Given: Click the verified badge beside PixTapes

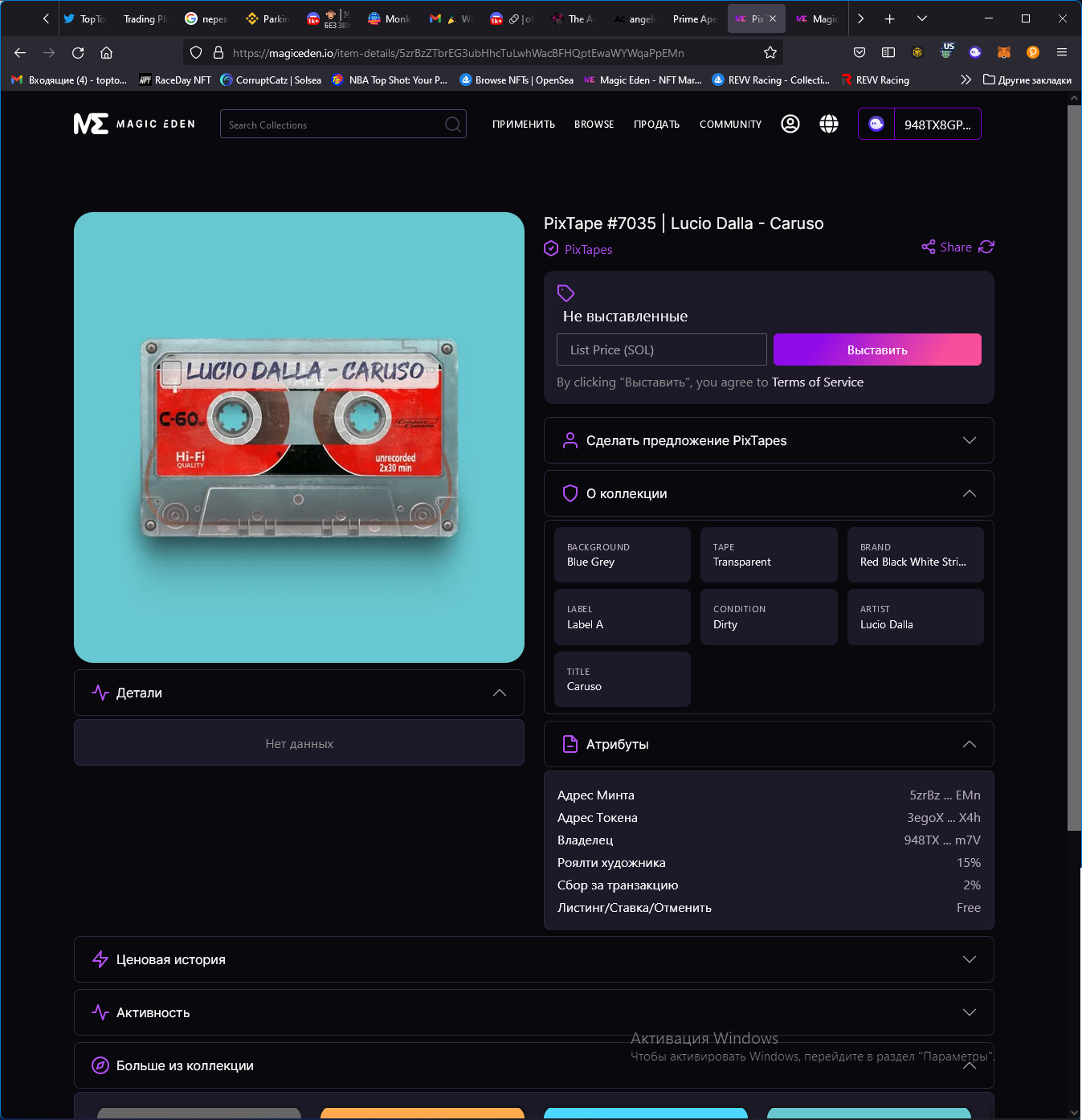Looking at the screenshot, I should click(x=551, y=249).
